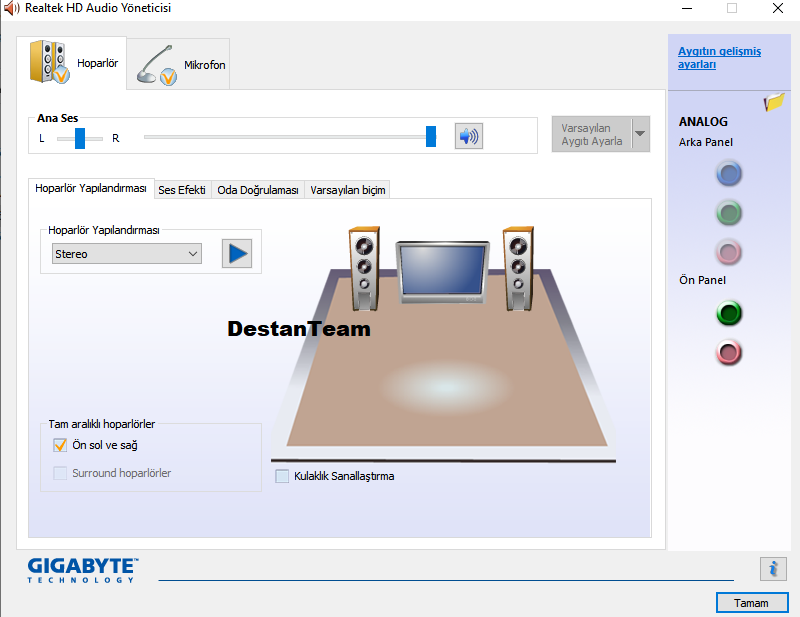The height and width of the screenshot is (617, 800).
Task: Select the Mikrofon microphone icon
Action: click(x=155, y=62)
